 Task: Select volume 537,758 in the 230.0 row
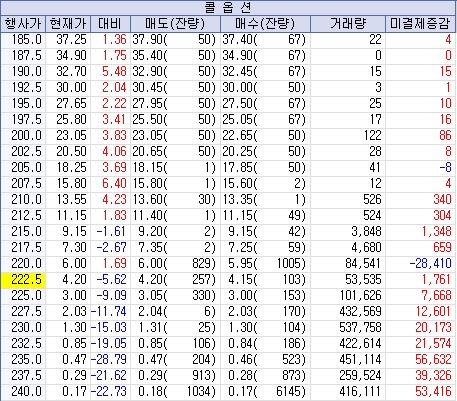[360, 327]
